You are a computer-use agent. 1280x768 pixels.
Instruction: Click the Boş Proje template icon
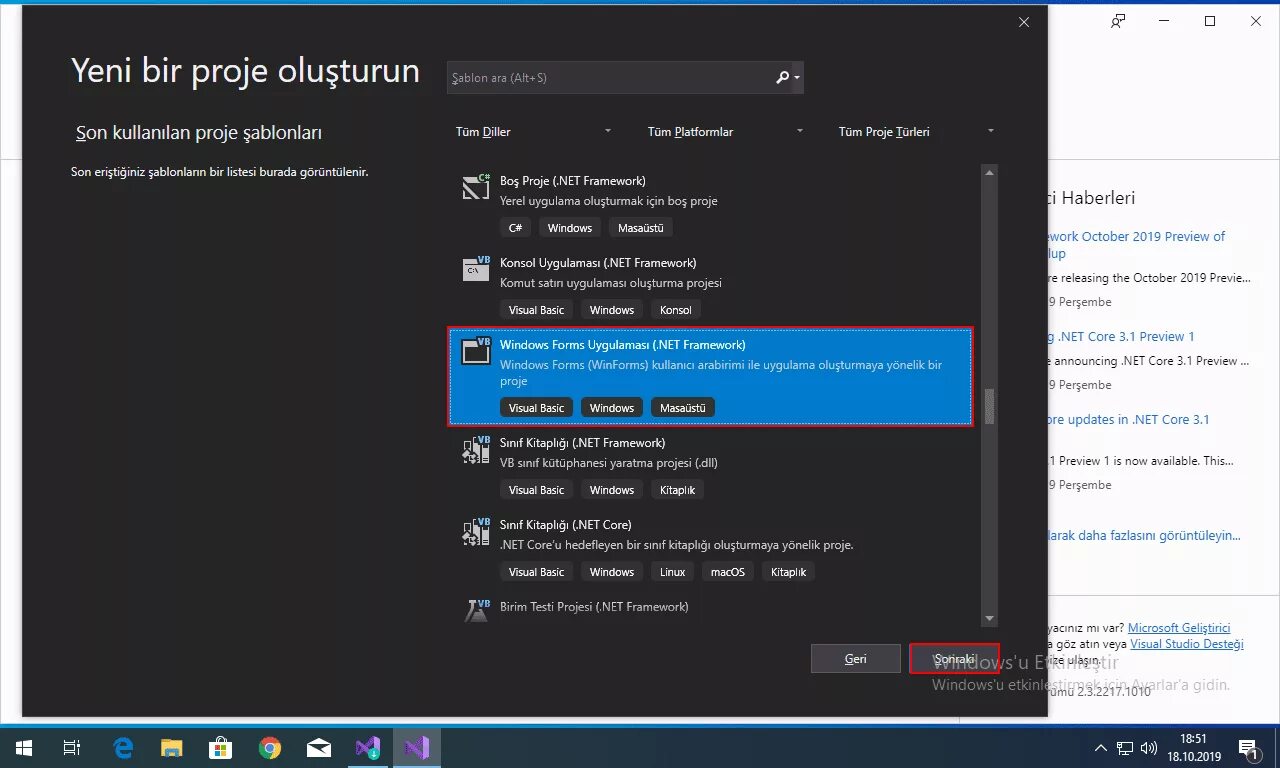[476, 186]
